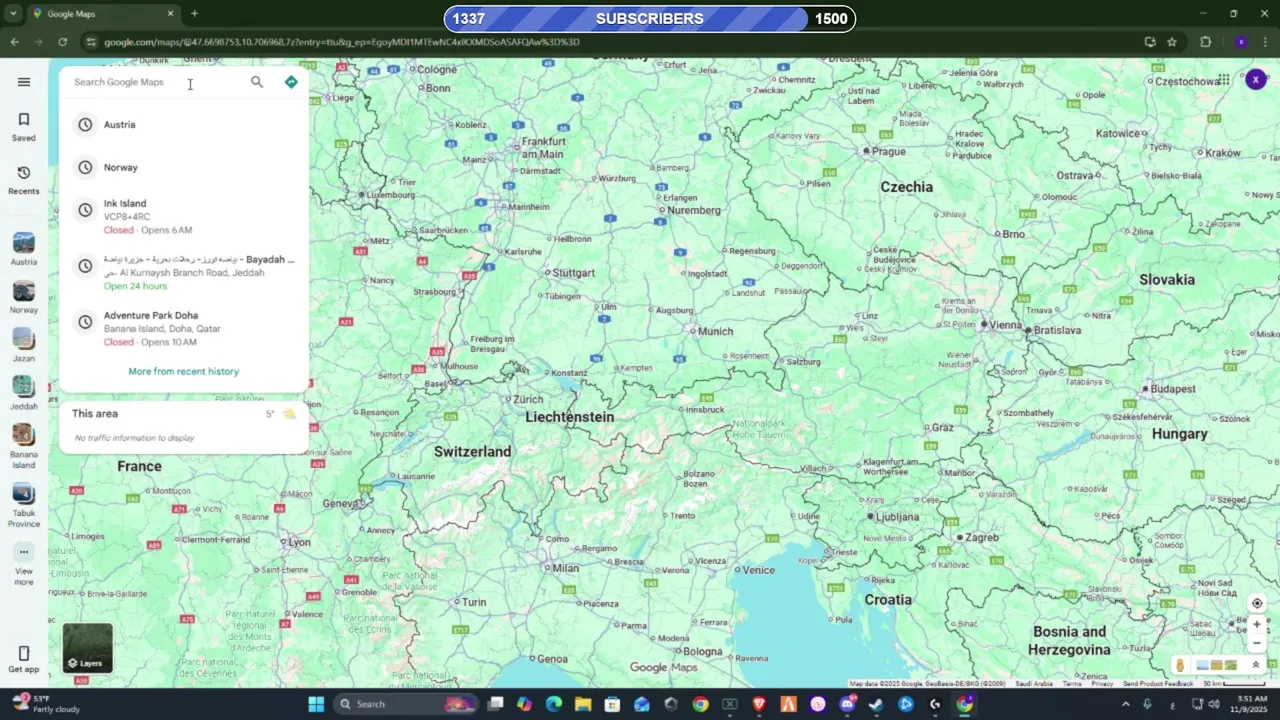Click Send Product Feedback link
The width and height of the screenshot is (1280, 720).
pos(1158,684)
